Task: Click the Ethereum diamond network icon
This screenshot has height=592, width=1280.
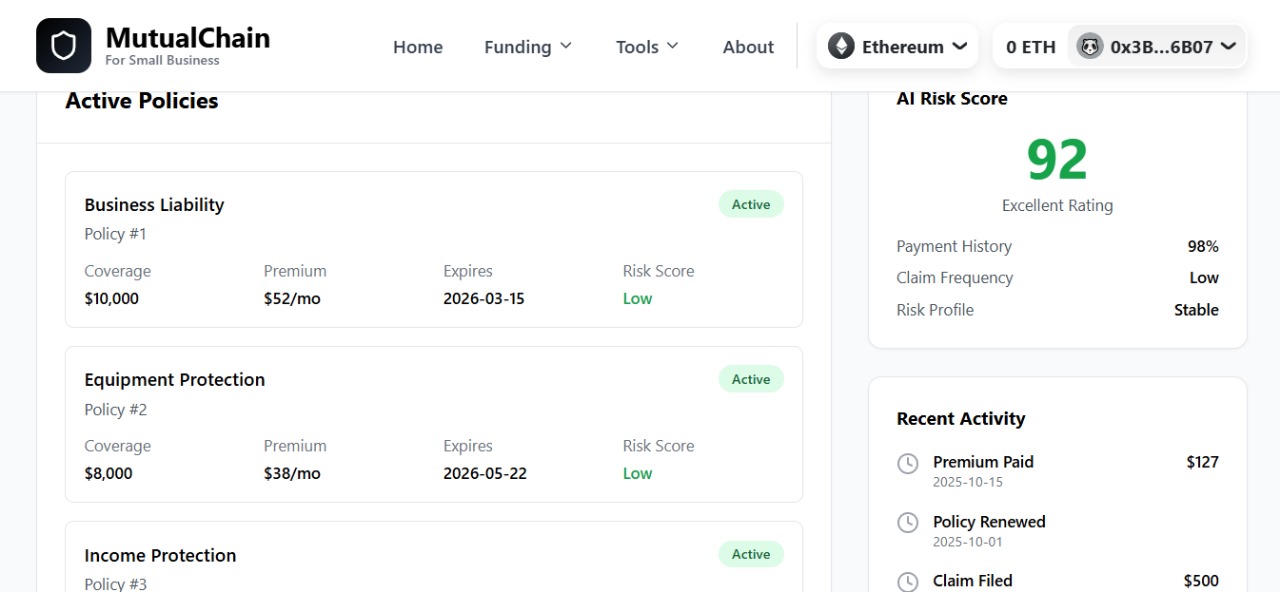Action: point(841,46)
